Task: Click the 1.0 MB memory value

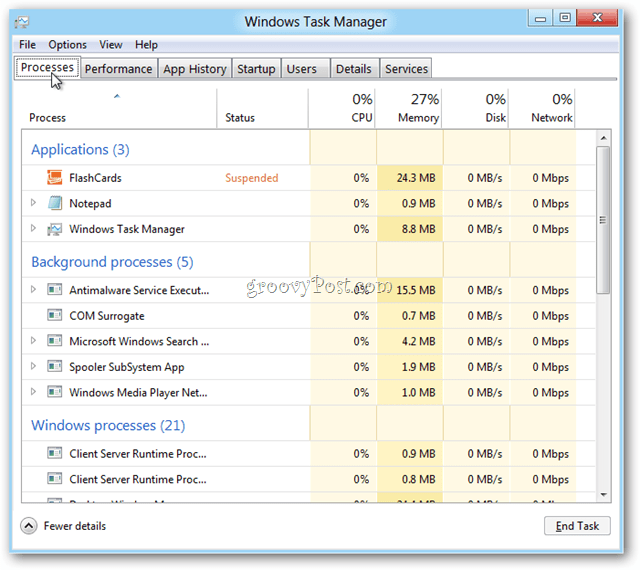Action: 418,392
